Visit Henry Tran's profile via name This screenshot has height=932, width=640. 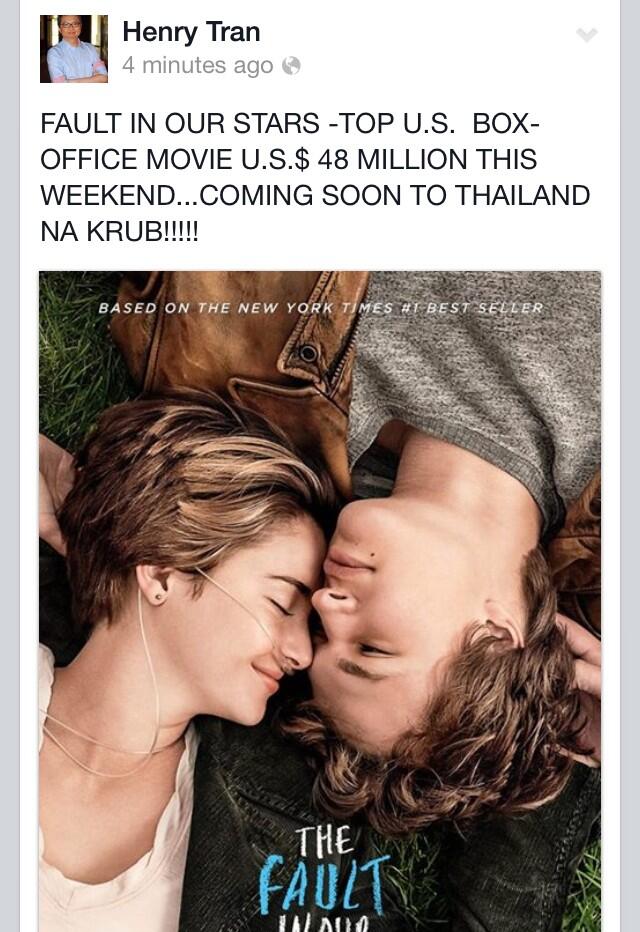[x=191, y=32]
